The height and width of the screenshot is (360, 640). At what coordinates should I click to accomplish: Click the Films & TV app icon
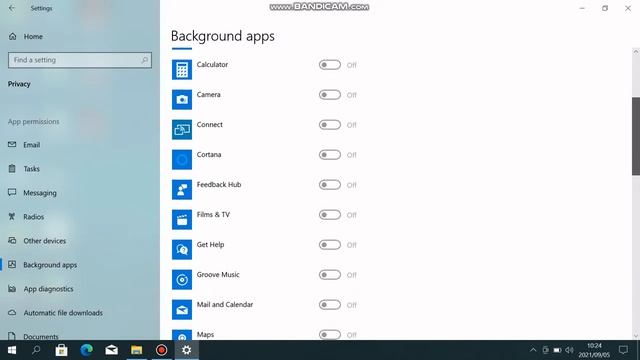pos(182,220)
